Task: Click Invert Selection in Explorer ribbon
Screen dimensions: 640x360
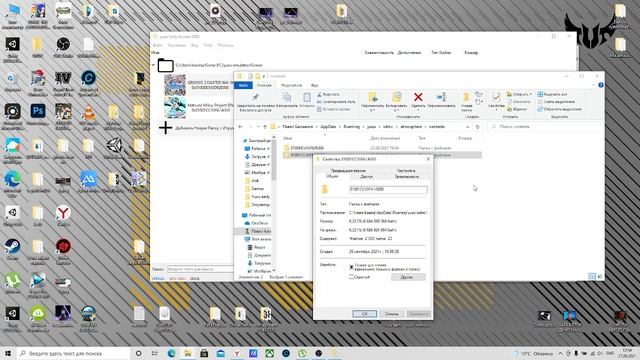Action: point(559,109)
